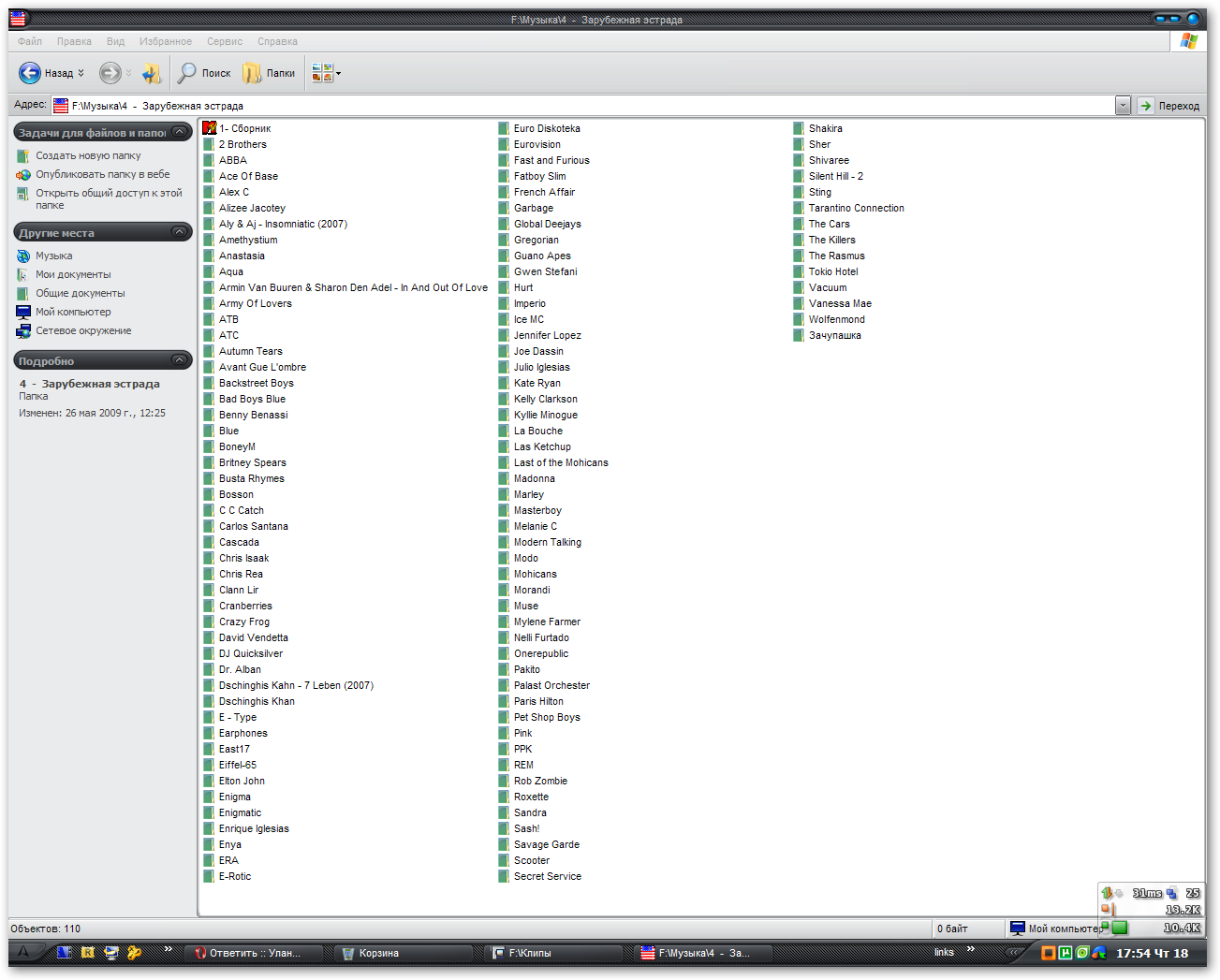Click the Up folder icon in toolbar
The width and height of the screenshot is (1220, 980).
click(151, 73)
